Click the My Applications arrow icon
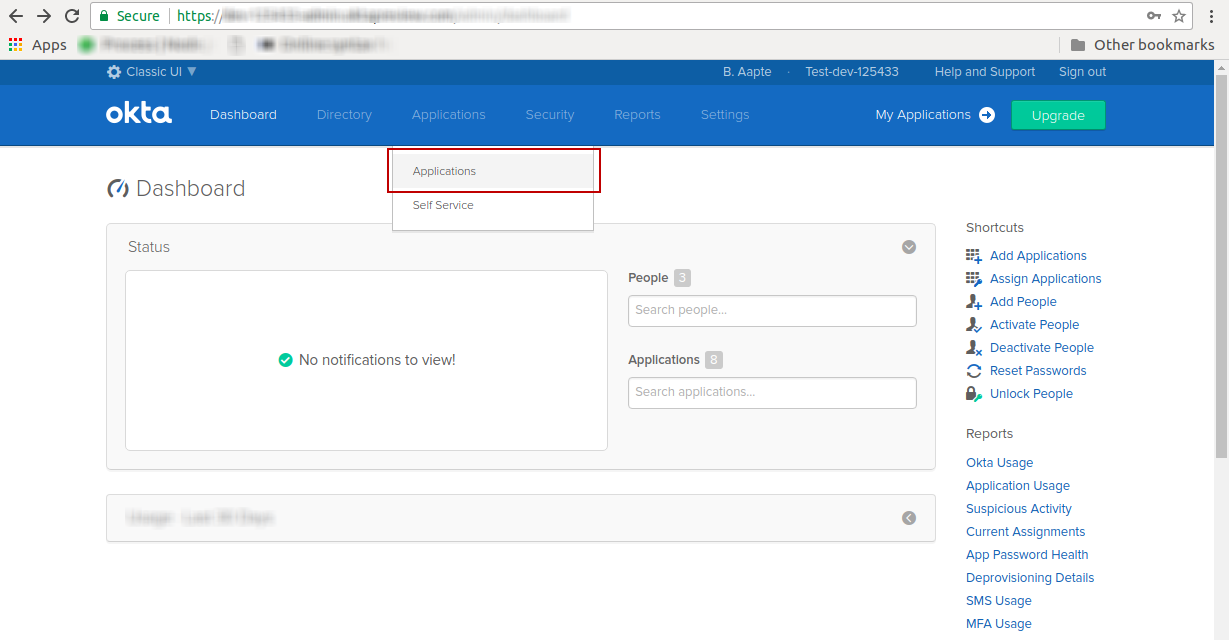This screenshot has width=1229, height=640. [x=986, y=115]
